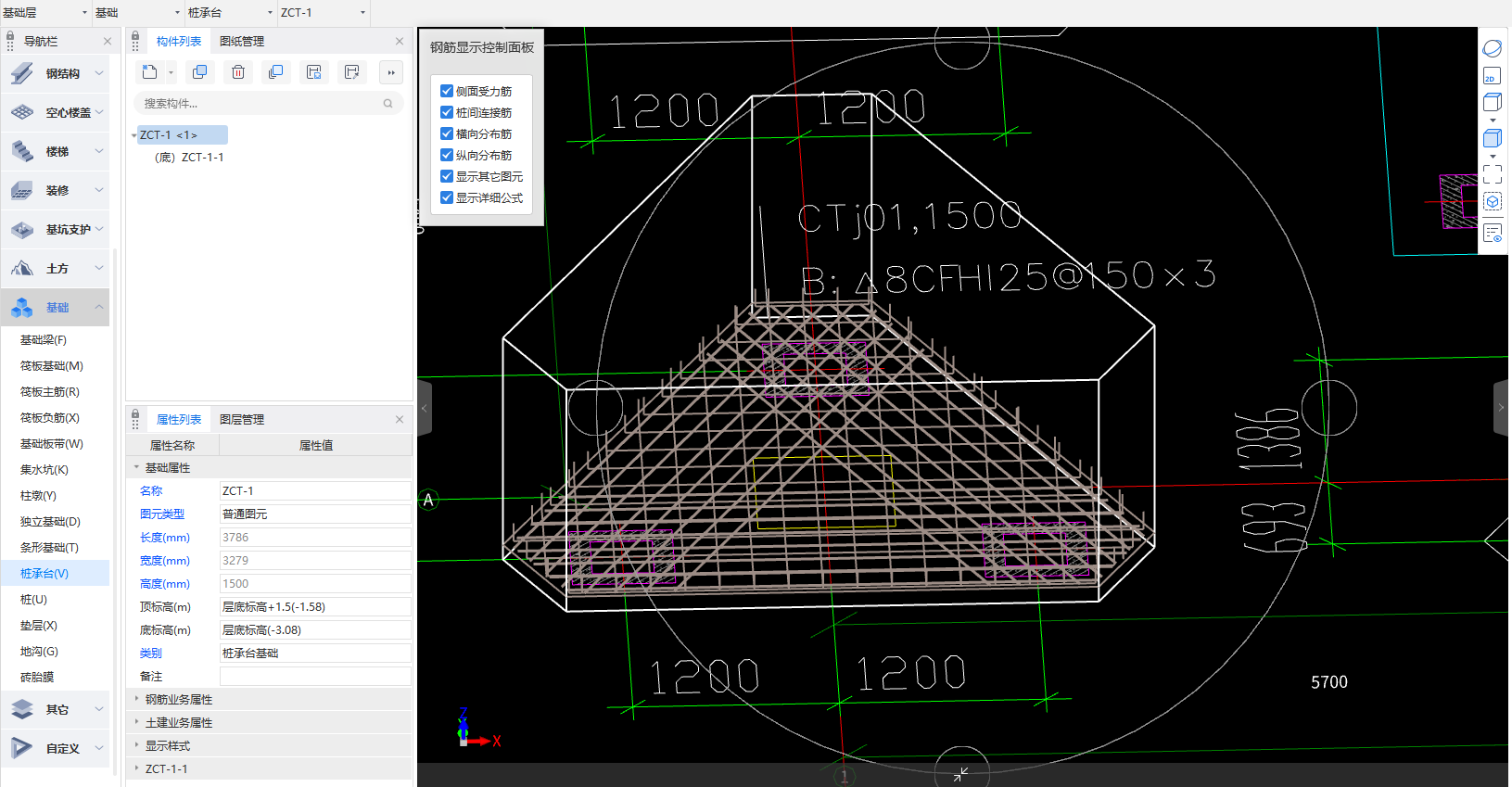This screenshot has width=1512, height=787.
Task: Click the local 3D box icon
Action: coord(1492,201)
